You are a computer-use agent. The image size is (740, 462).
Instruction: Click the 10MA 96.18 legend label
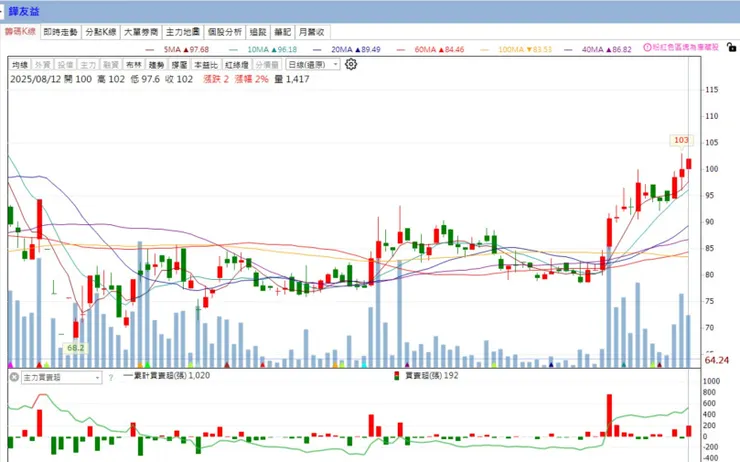point(272,50)
